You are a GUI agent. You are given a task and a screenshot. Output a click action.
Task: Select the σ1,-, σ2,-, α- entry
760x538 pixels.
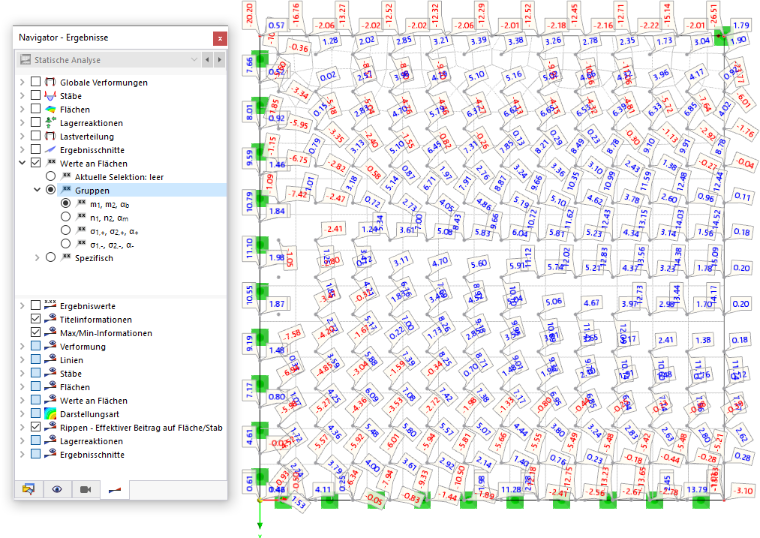pyautogui.click(x=112, y=244)
